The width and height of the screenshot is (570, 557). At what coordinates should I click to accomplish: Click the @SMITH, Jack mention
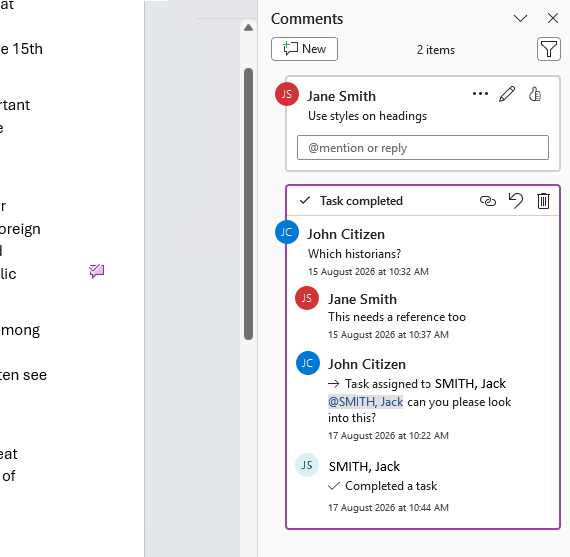pos(365,402)
